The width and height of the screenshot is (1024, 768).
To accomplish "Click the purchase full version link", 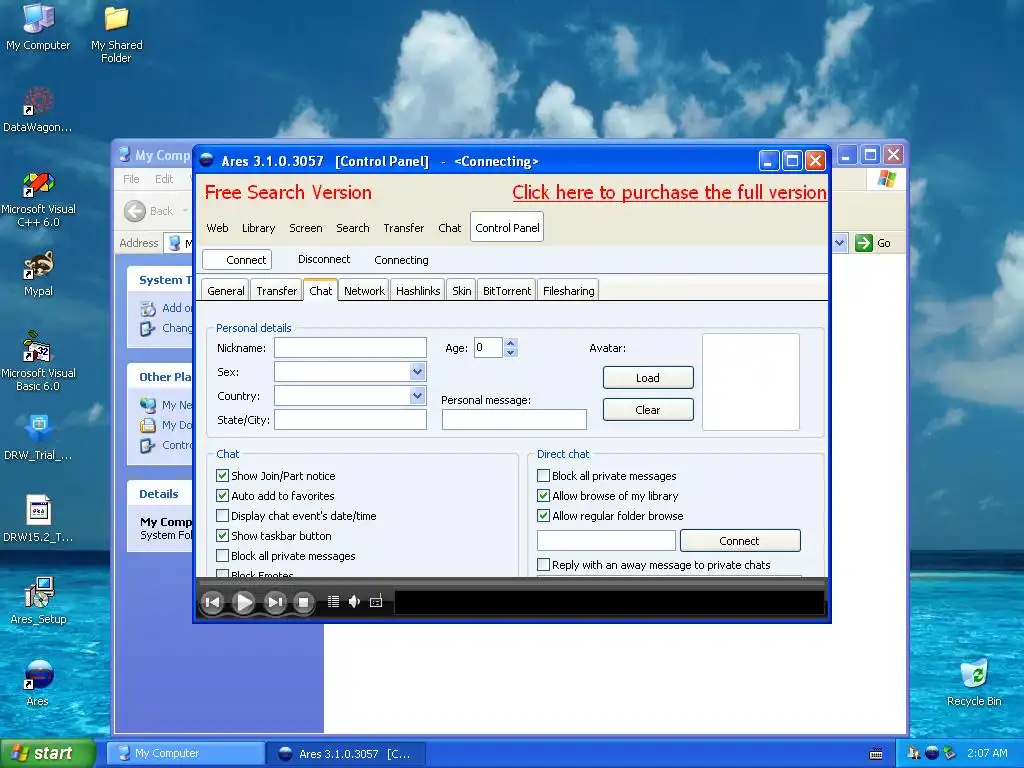I will (x=669, y=192).
